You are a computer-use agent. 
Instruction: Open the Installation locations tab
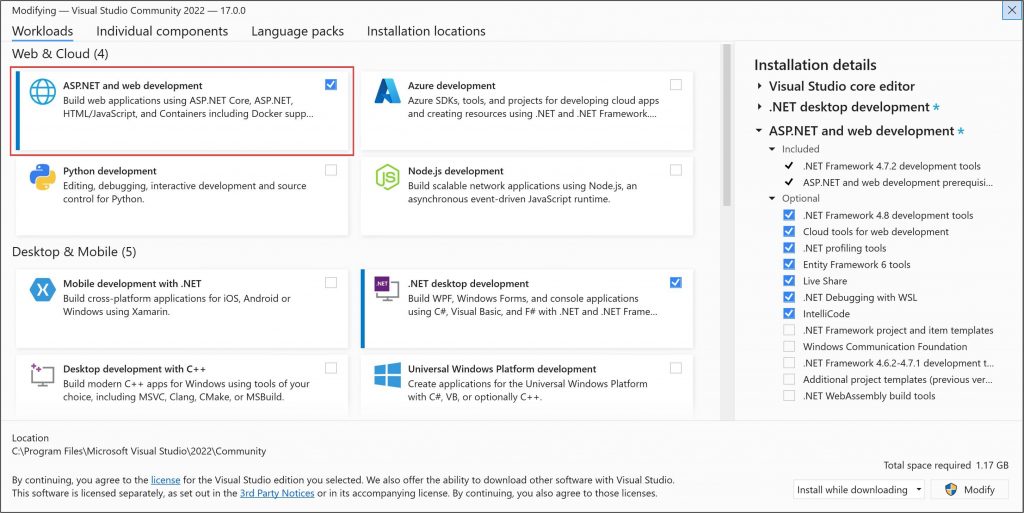426,31
